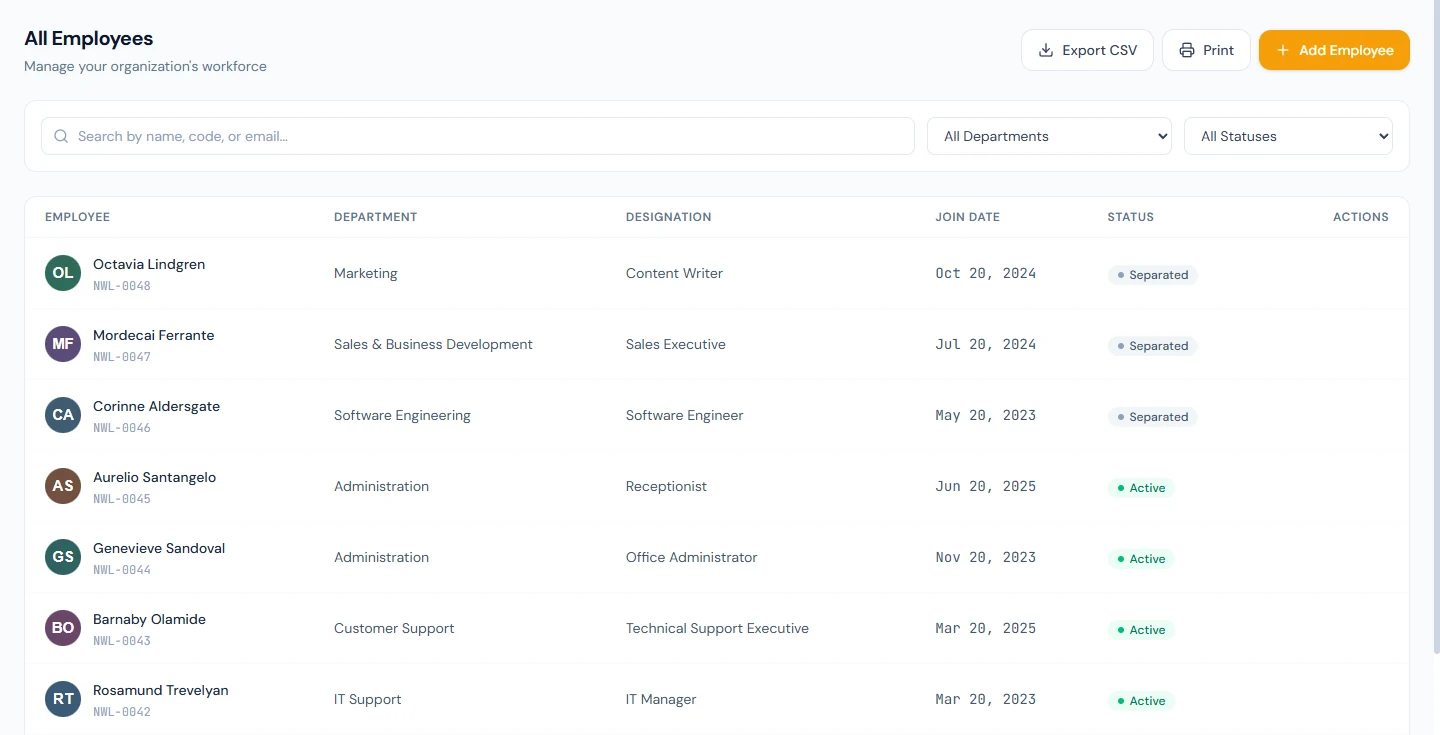Click the Add Employee button
This screenshot has width=1440, height=735.
click(x=1334, y=50)
